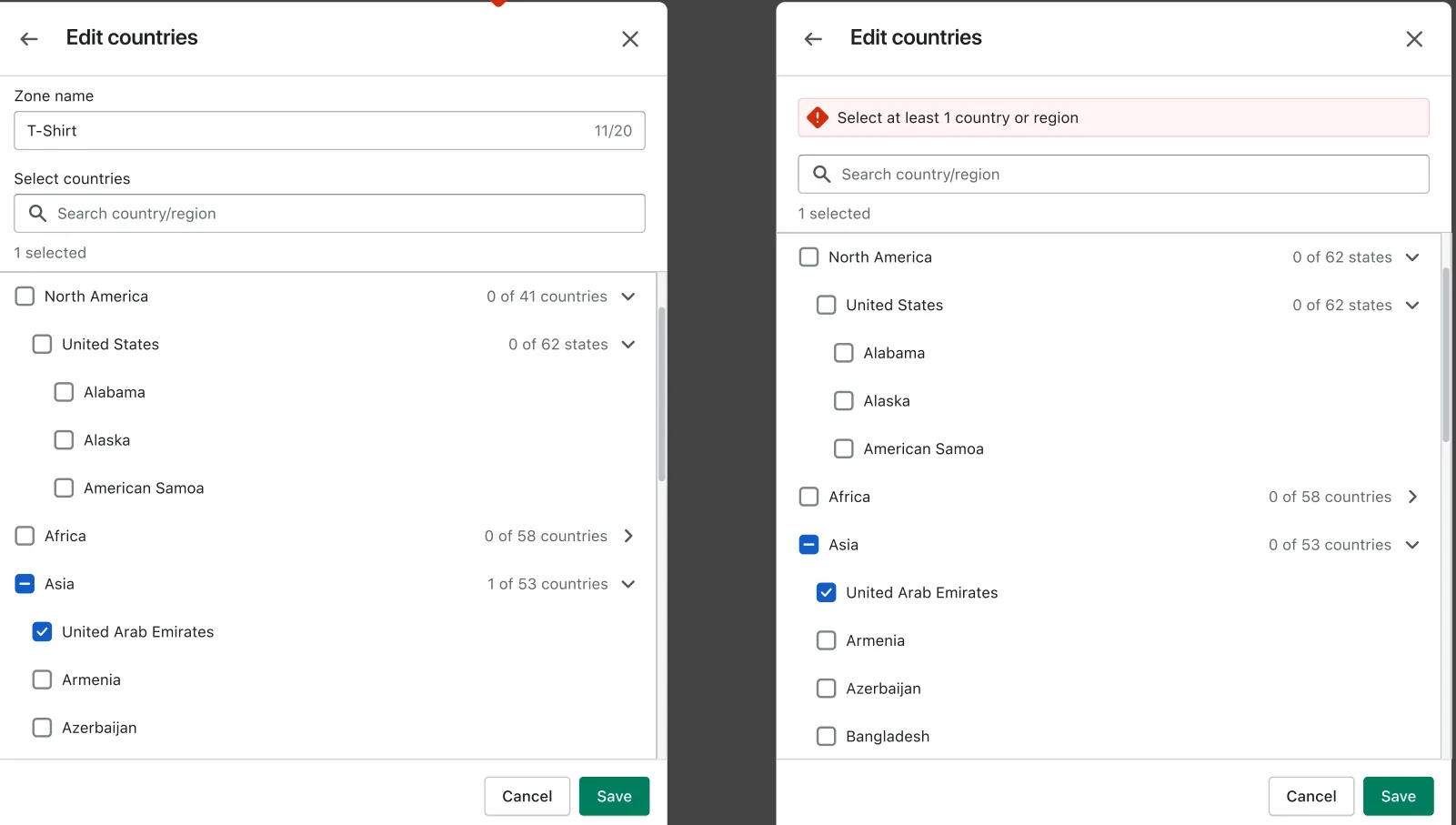Check Alaska in right panel
The width and height of the screenshot is (1456, 825).
[844, 401]
